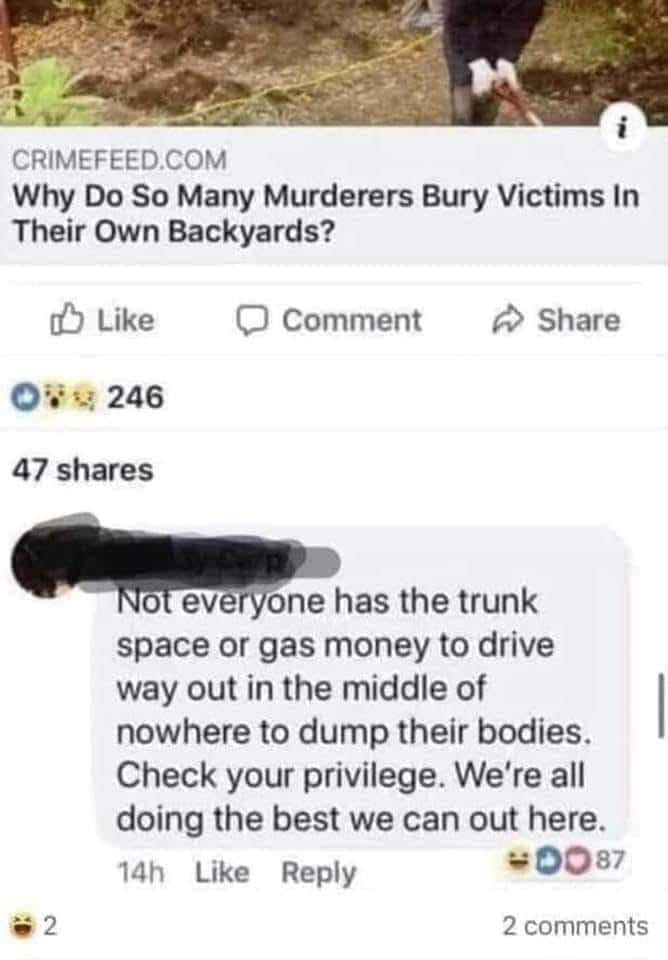Share the post via Share label
This screenshot has width=668, height=960.
click(x=579, y=320)
